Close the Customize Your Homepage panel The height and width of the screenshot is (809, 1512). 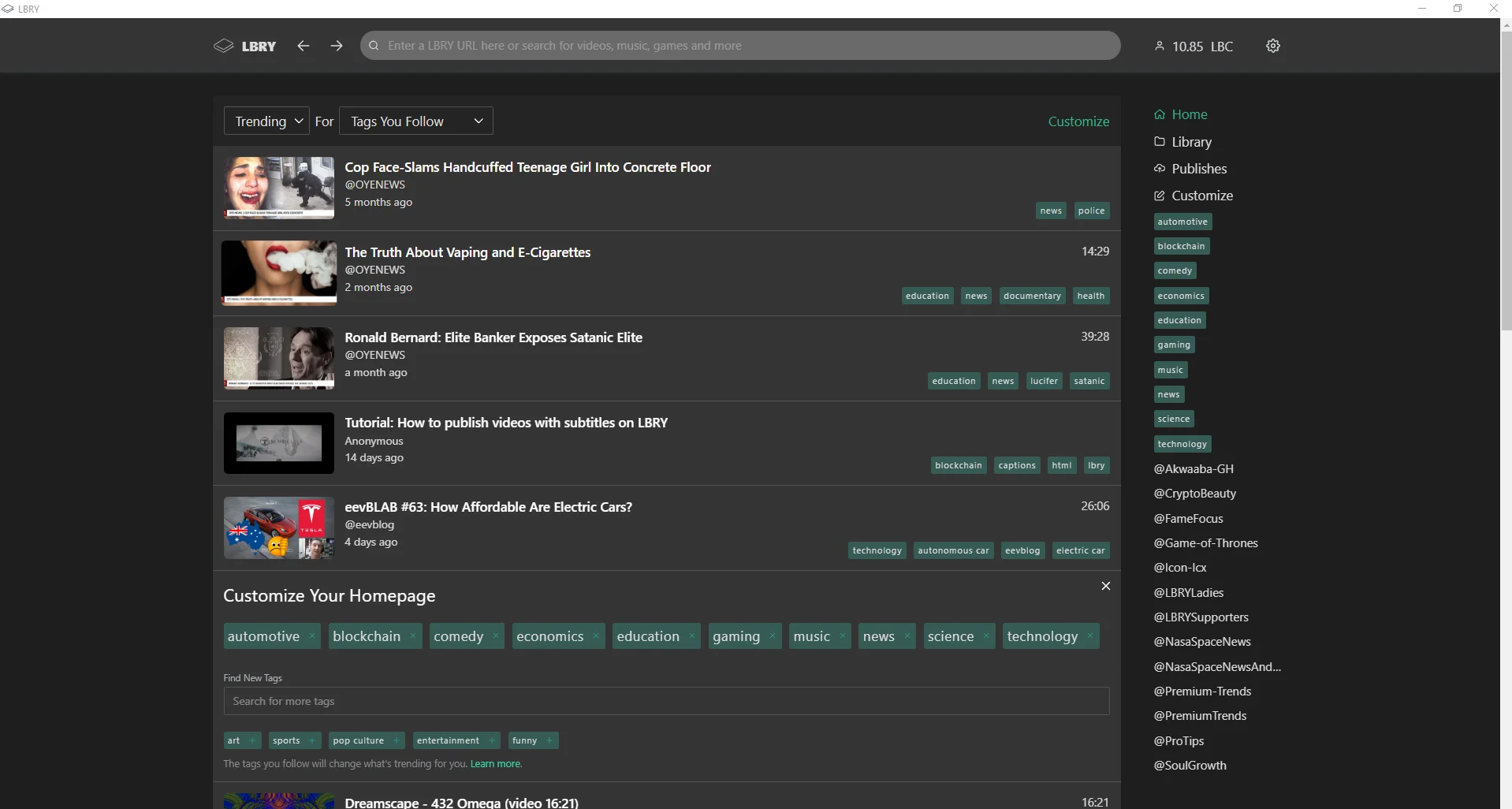pyautogui.click(x=1106, y=586)
